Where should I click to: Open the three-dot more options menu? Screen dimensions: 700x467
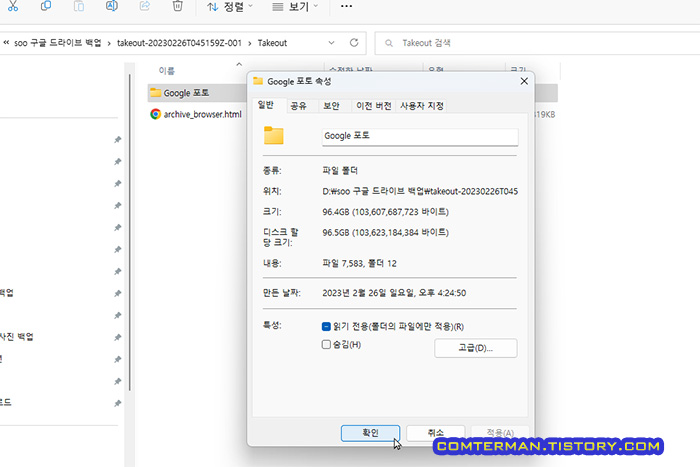coord(346,6)
